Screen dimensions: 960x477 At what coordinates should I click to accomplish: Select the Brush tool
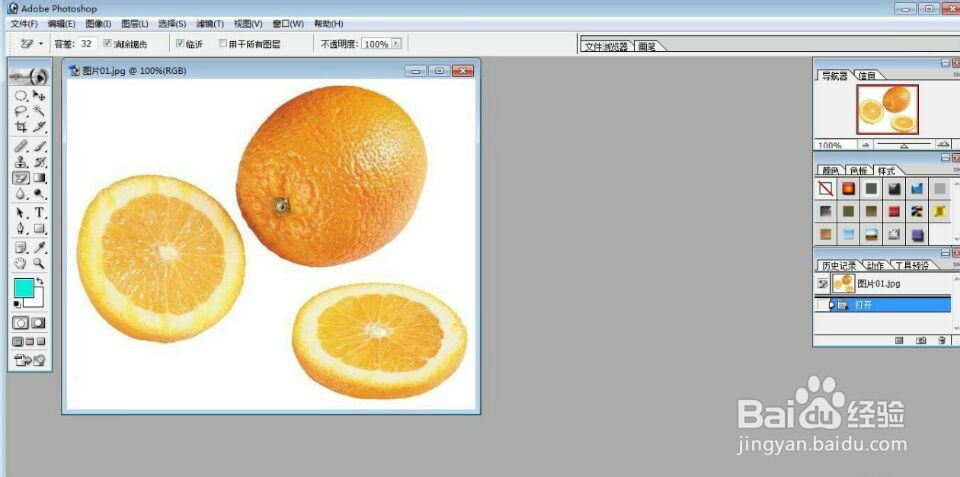(39, 146)
